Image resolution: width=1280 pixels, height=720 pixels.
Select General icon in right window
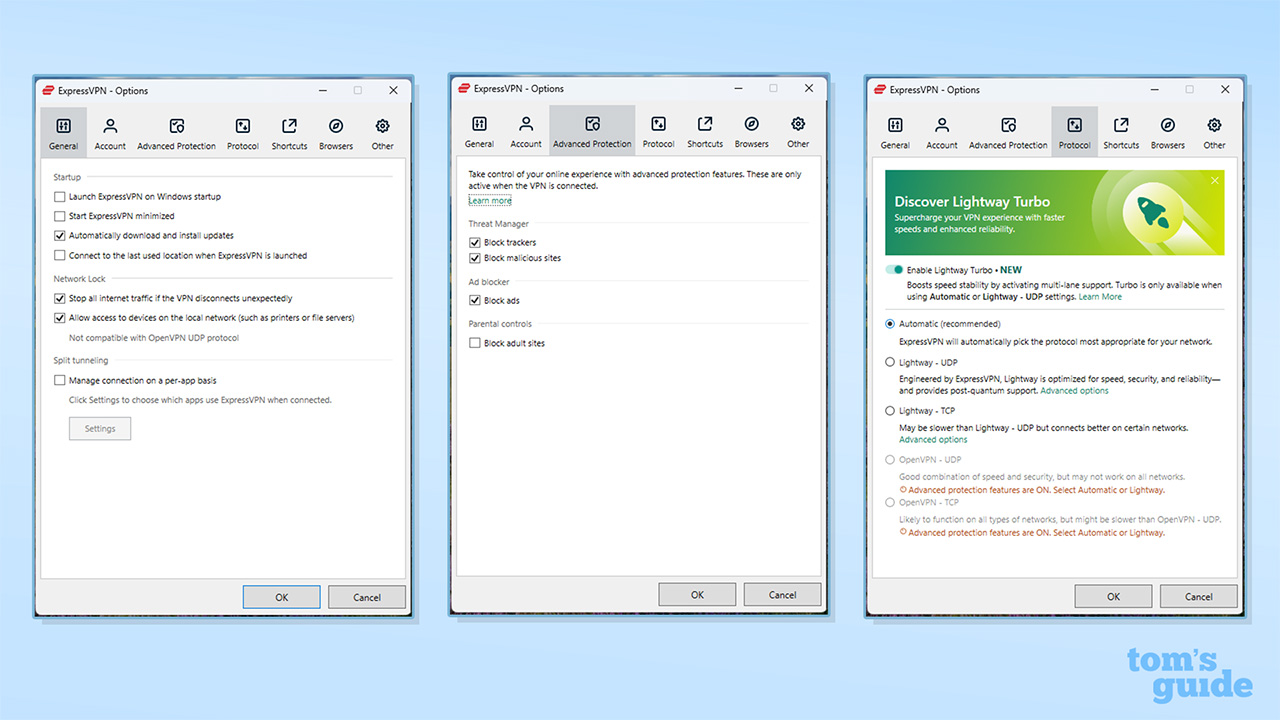coord(895,125)
